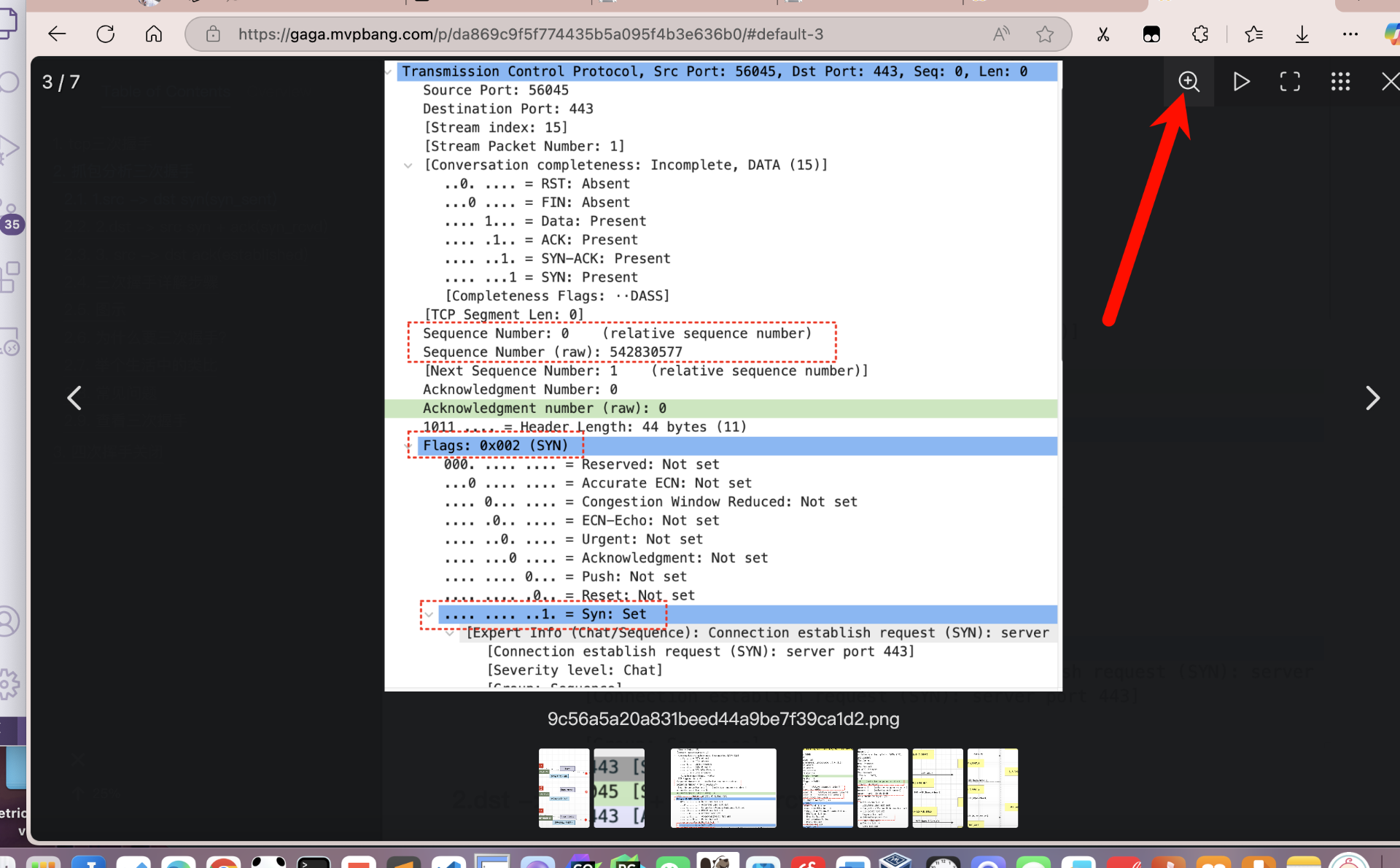Open the fourth thumbnail in the strip

(827, 788)
